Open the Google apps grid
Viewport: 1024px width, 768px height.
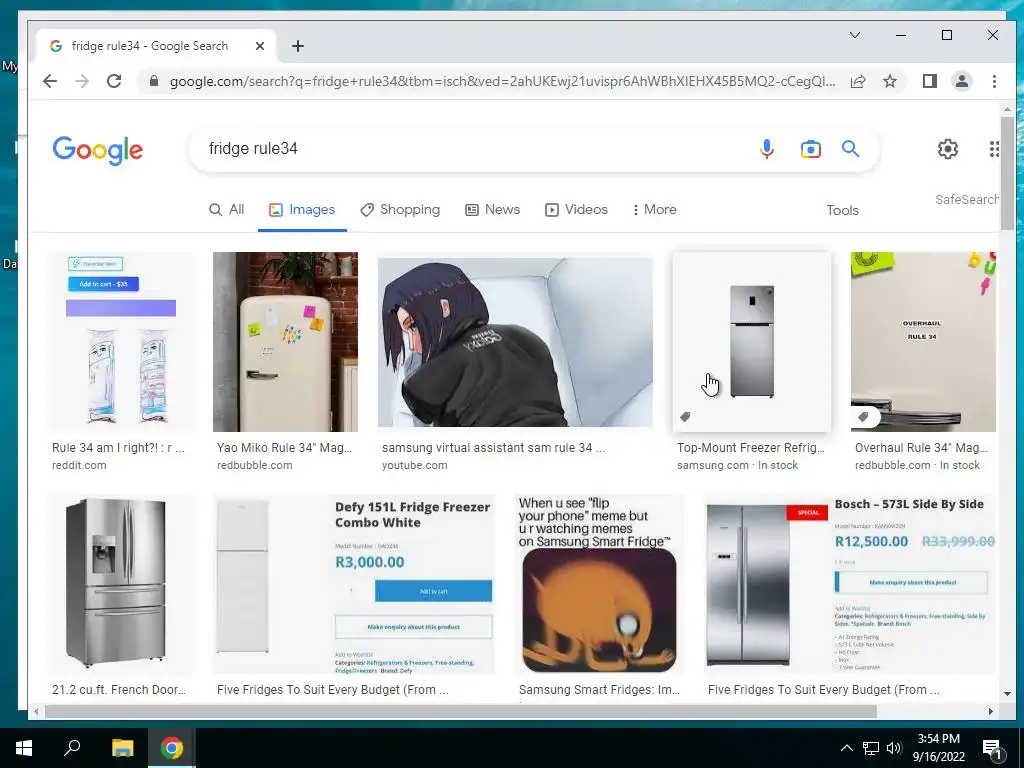point(993,149)
